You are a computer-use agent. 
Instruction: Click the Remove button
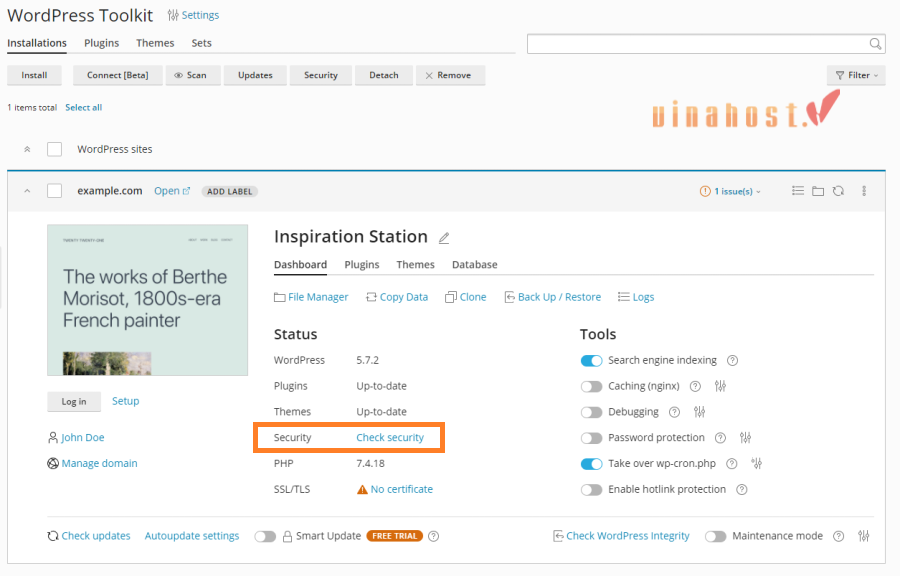(x=451, y=75)
